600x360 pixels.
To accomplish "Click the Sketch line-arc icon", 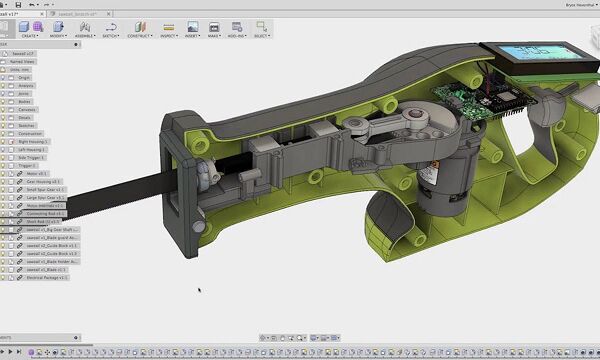I will click(x=111, y=27).
